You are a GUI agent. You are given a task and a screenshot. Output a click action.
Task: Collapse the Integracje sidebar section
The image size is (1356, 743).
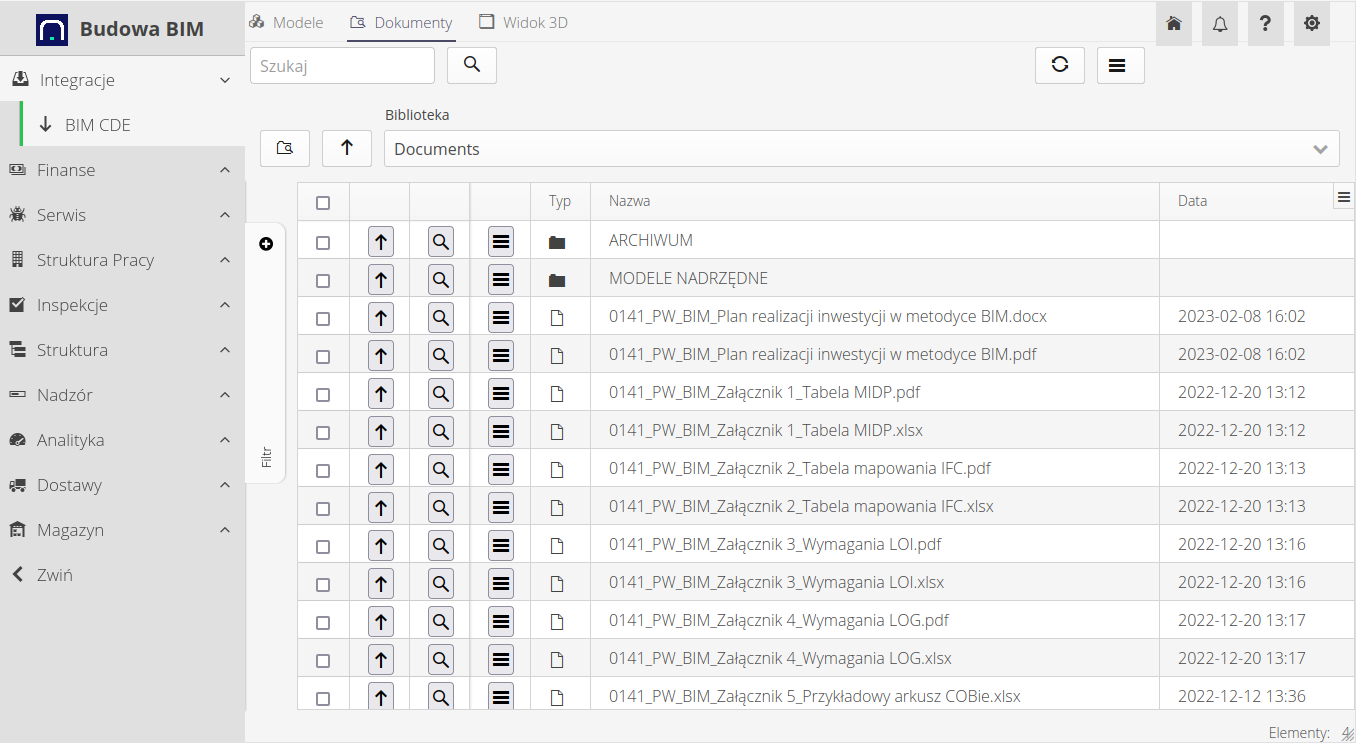122,80
